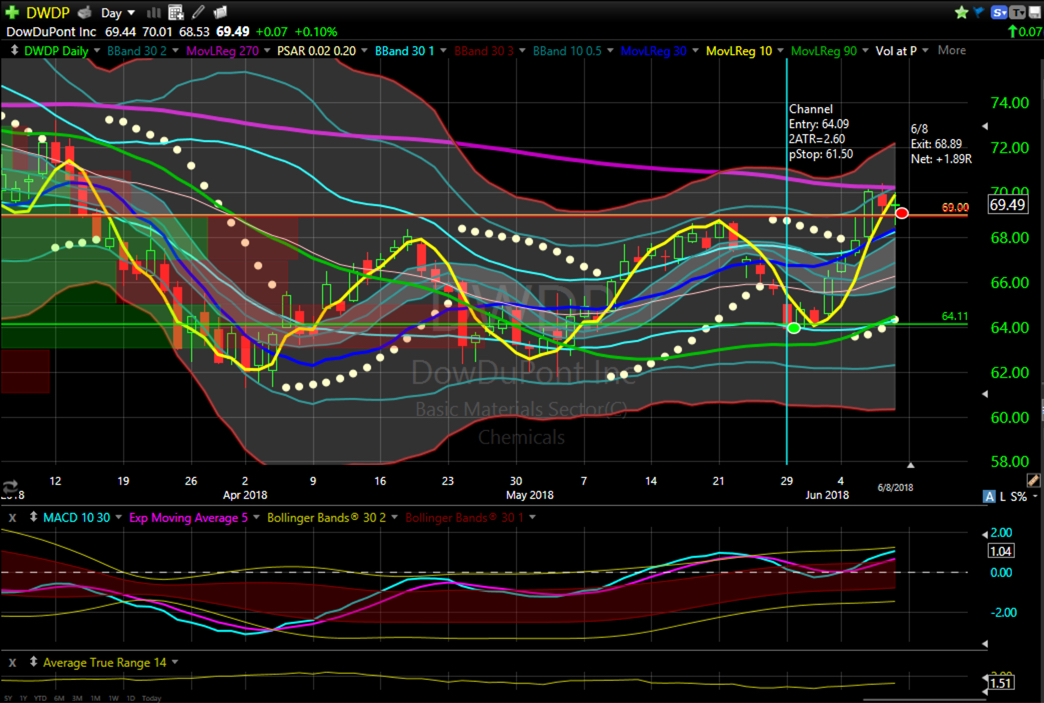Click the bar chart style icon
Image resolution: width=1044 pixels, height=703 pixels.
pos(154,12)
